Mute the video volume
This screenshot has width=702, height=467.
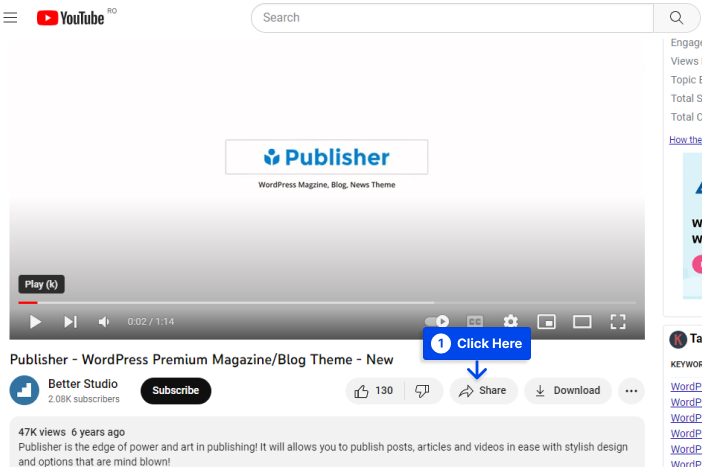pyautogui.click(x=104, y=321)
